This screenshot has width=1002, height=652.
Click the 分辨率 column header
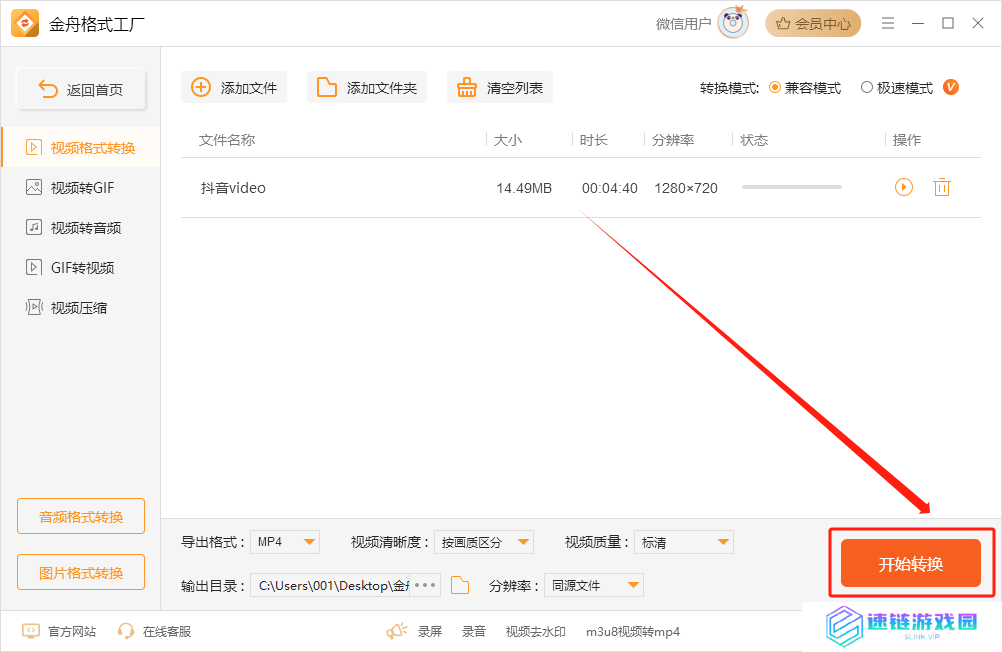(x=673, y=140)
